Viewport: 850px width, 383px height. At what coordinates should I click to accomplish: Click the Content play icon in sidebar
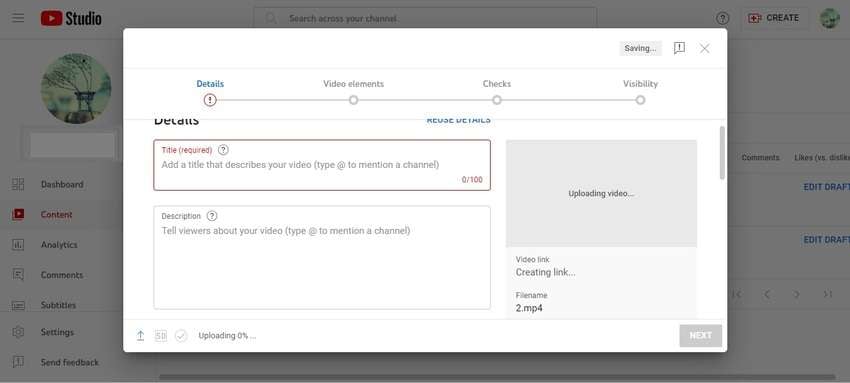point(18,215)
